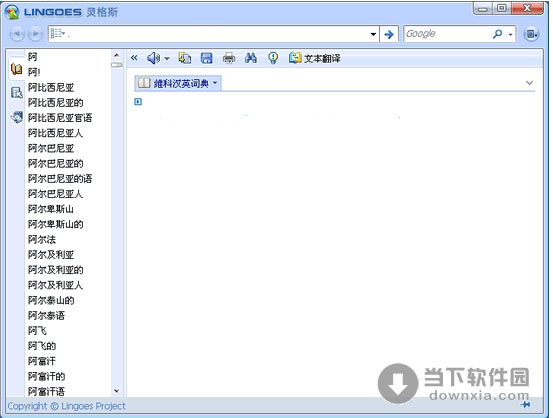Click the word list scrollbar thumb
Screen dimensions: 553x418
[x=116, y=65]
